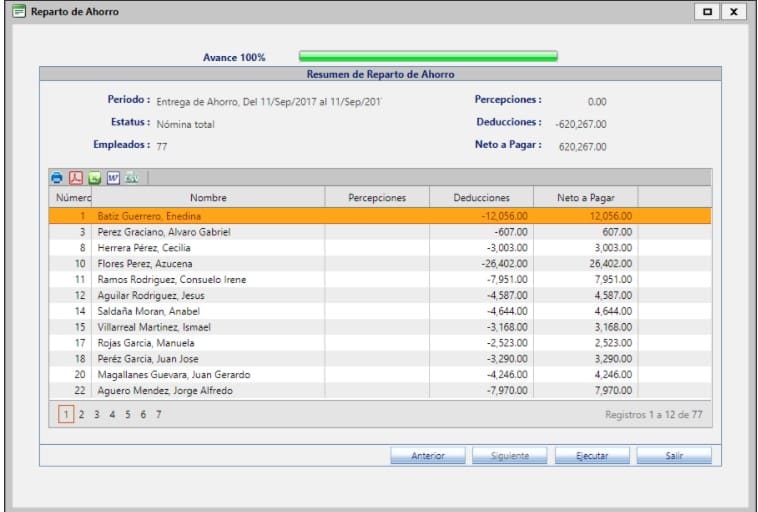The image size is (758, 512).
Task: Export the report to Word
Action: click(113, 178)
